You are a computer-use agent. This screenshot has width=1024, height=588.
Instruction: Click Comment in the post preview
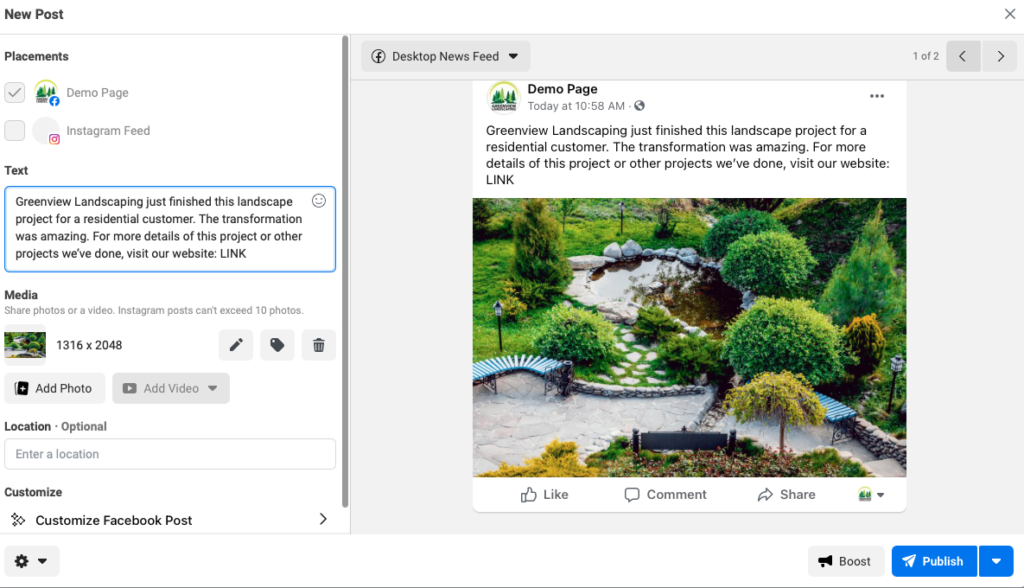click(x=665, y=495)
